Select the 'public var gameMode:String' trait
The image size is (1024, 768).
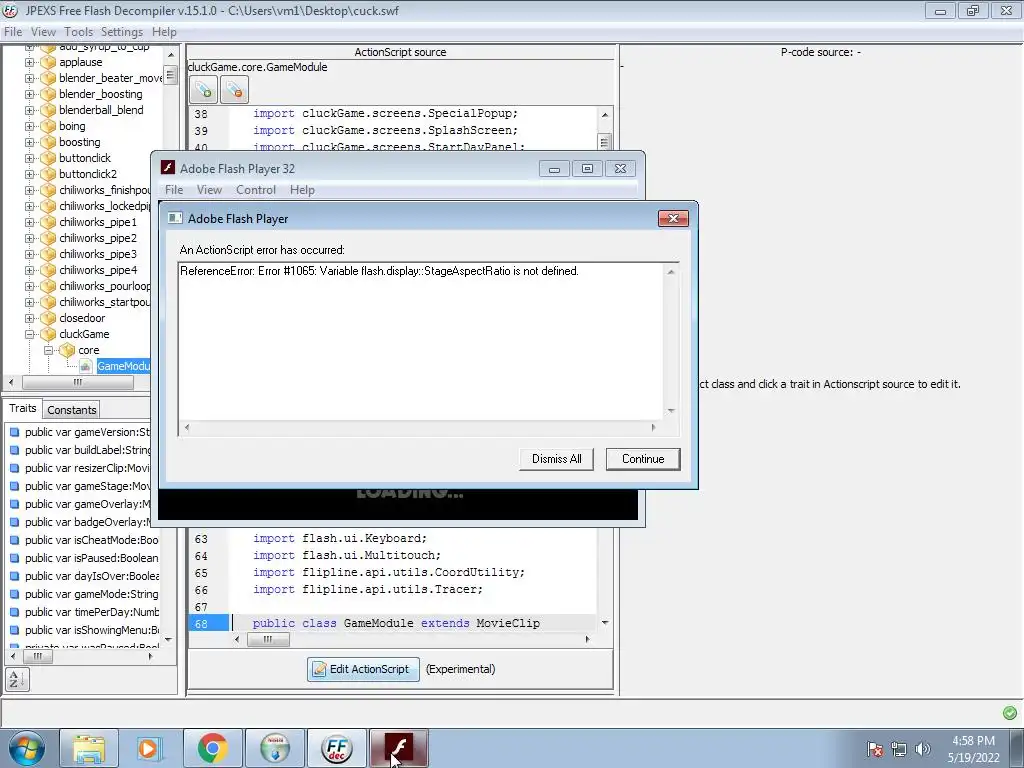tap(91, 594)
